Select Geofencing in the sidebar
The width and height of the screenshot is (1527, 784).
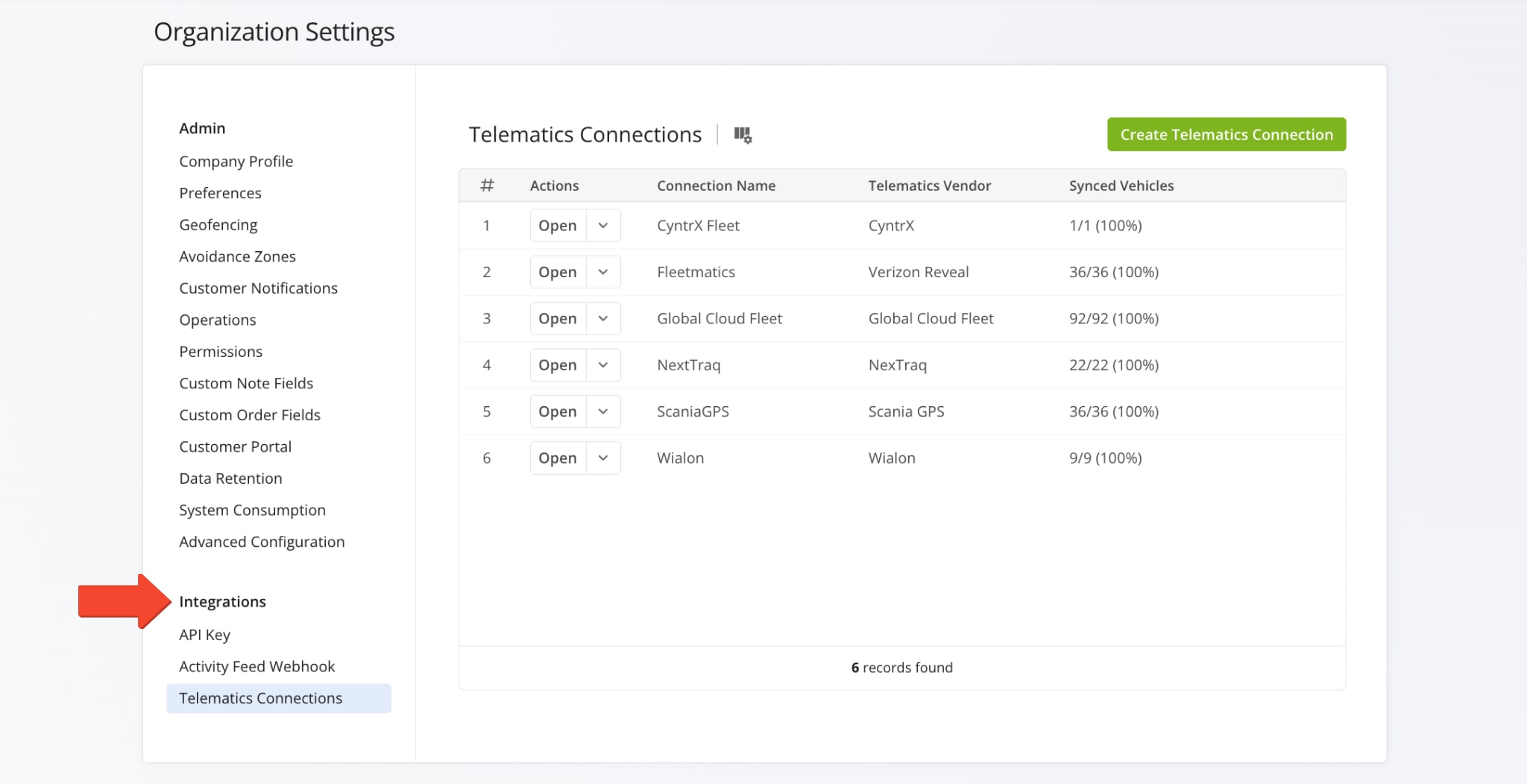[x=218, y=225]
